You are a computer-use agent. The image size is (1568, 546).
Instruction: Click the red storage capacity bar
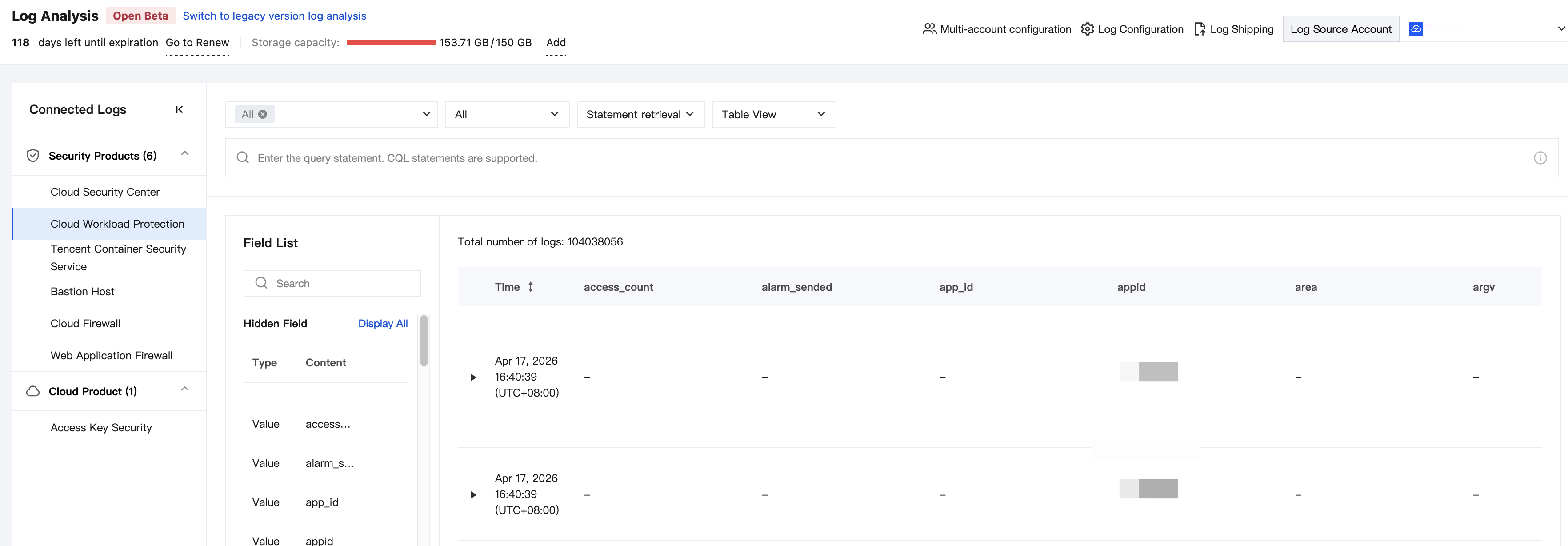pyautogui.click(x=391, y=43)
